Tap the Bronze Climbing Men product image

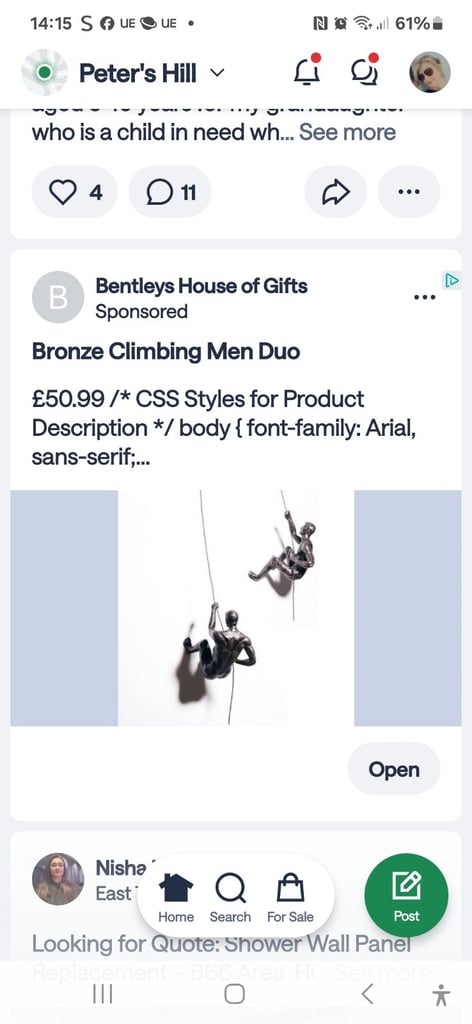point(236,608)
